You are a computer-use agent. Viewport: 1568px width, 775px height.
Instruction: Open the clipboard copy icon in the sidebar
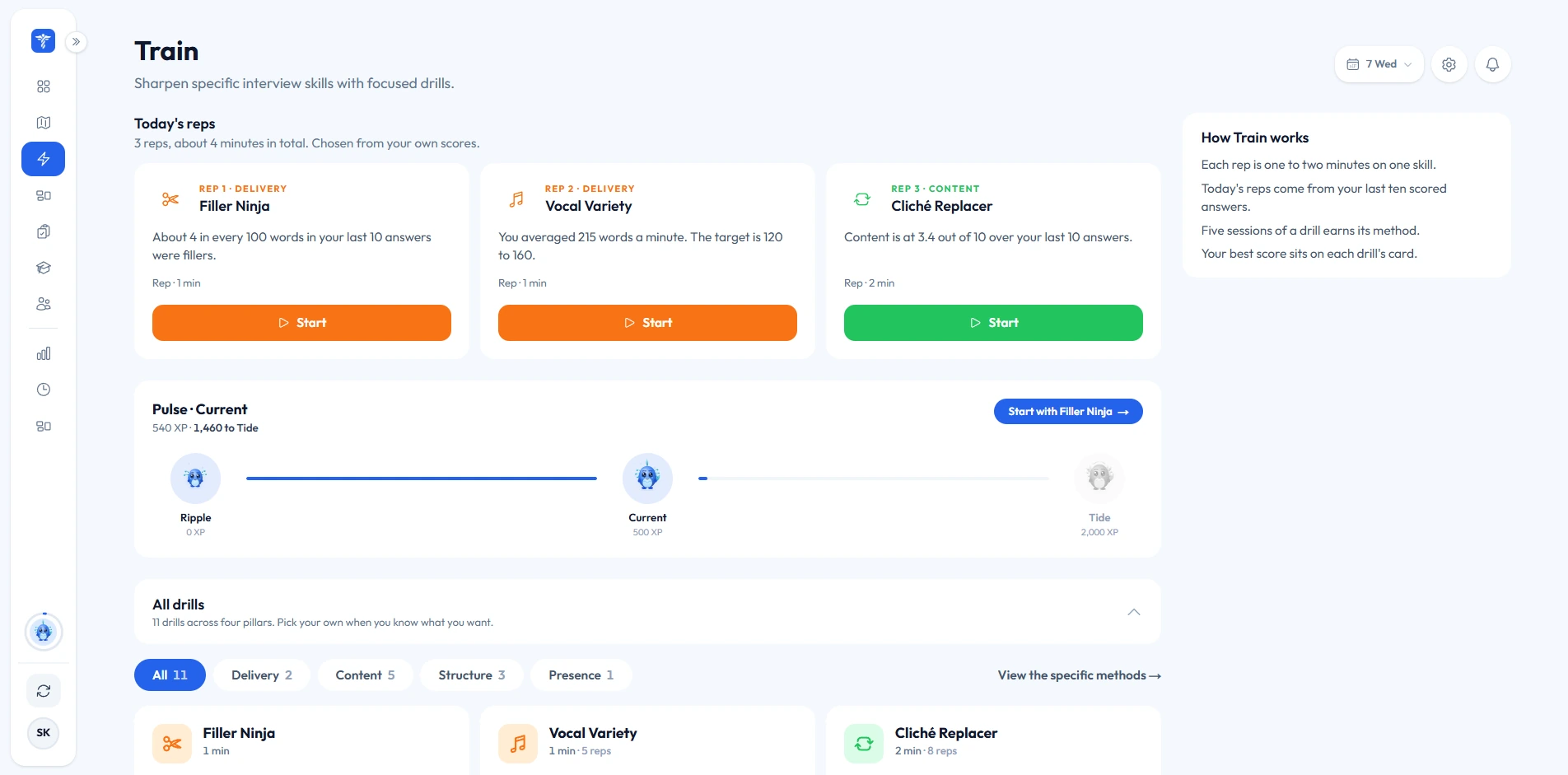(44, 231)
